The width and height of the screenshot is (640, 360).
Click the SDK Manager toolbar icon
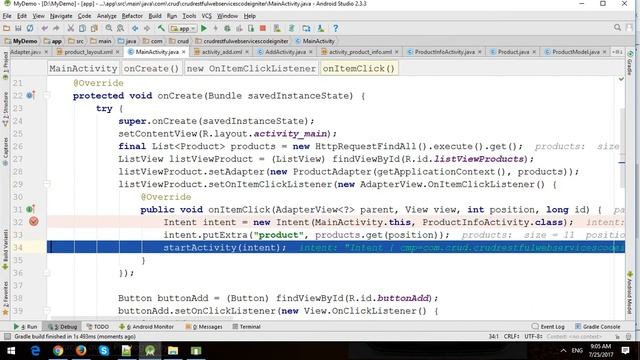[321, 28]
